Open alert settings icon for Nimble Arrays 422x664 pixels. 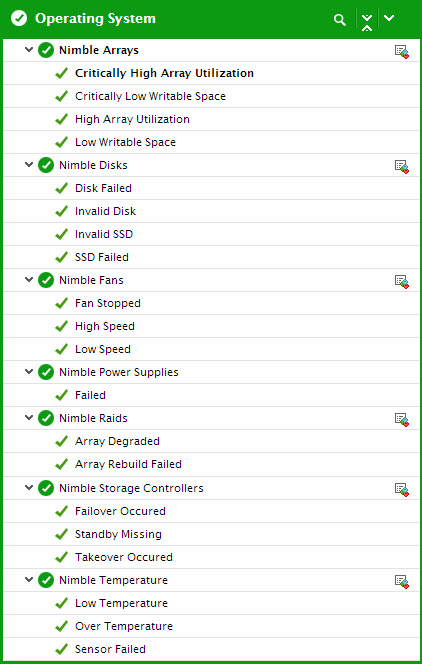tap(401, 52)
